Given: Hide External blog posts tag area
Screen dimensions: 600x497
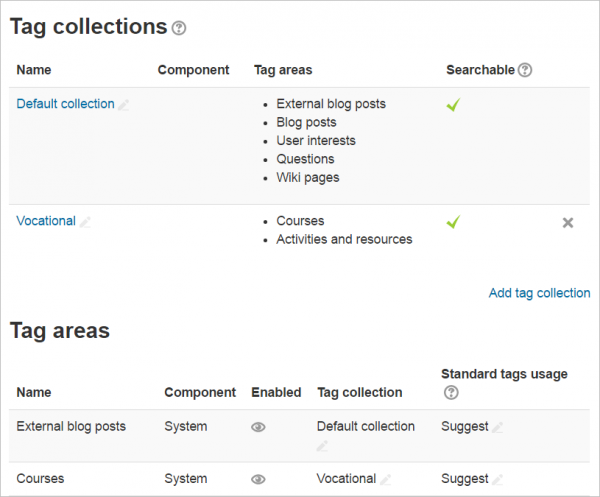Looking at the screenshot, I should (x=258, y=427).
